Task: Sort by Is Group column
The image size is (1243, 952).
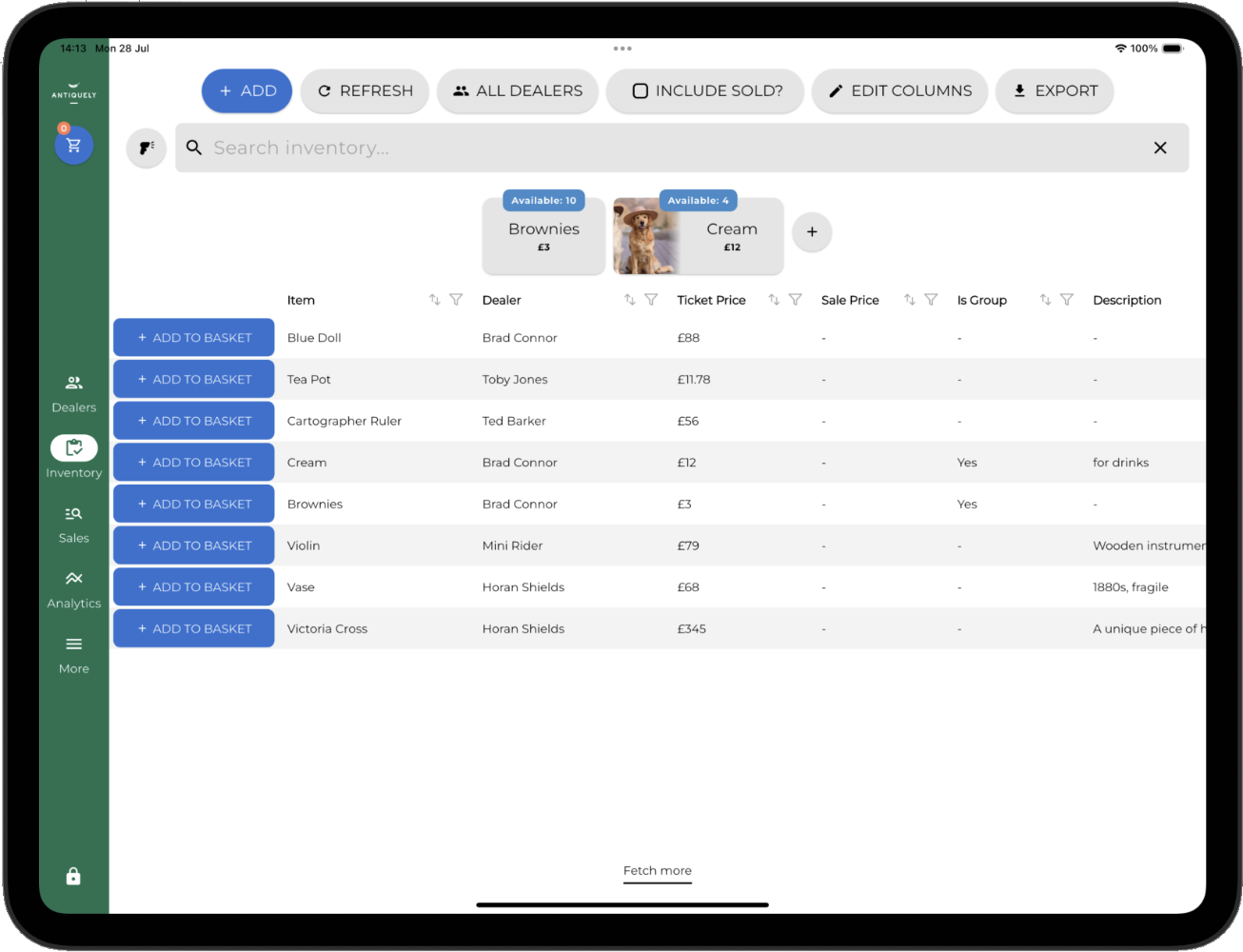Action: [1045, 300]
